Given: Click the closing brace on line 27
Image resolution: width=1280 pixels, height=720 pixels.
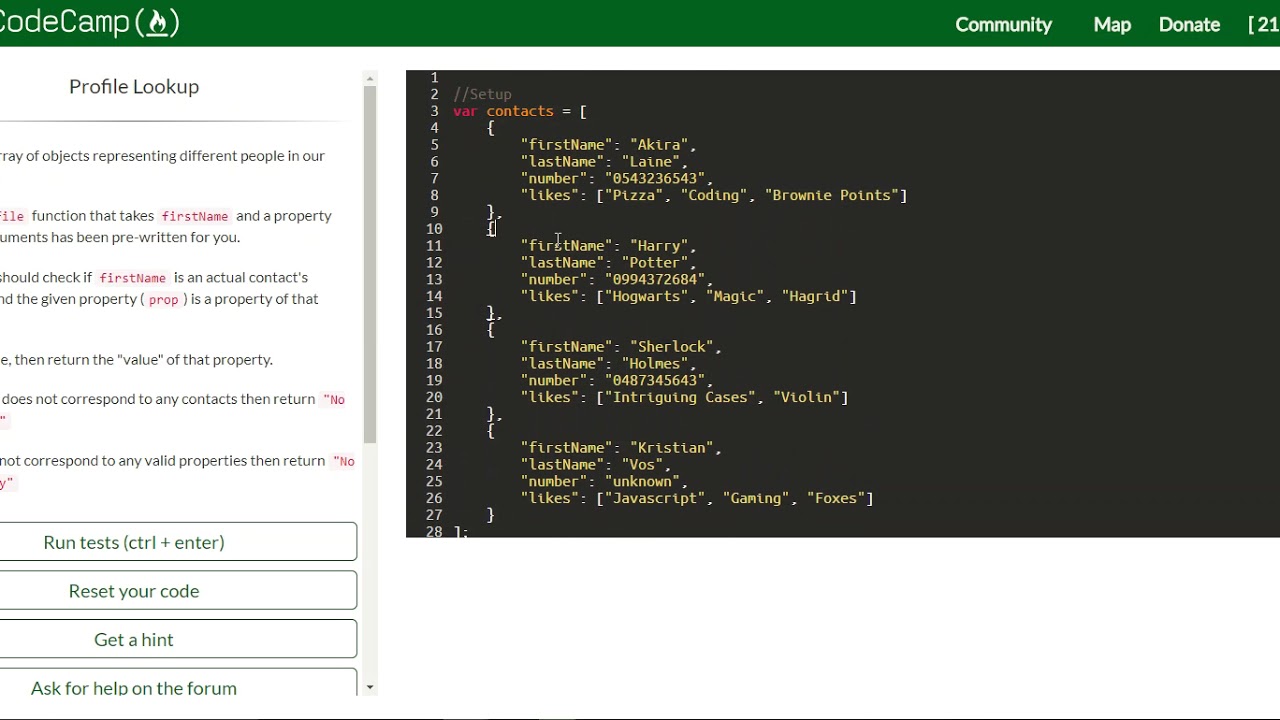Looking at the screenshot, I should coord(491,515).
